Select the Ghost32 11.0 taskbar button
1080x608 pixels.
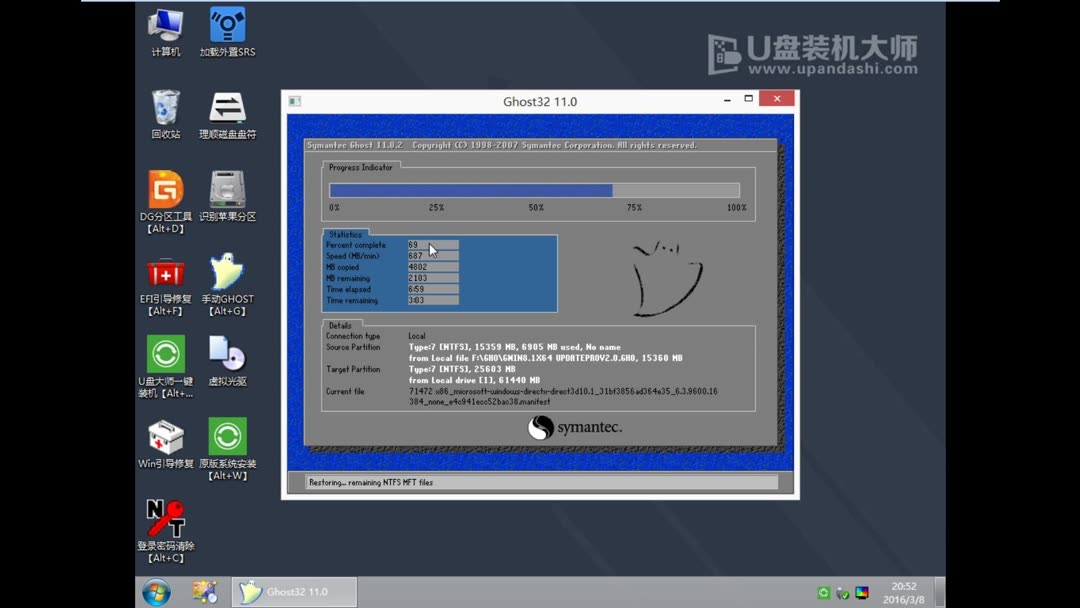coord(293,592)
